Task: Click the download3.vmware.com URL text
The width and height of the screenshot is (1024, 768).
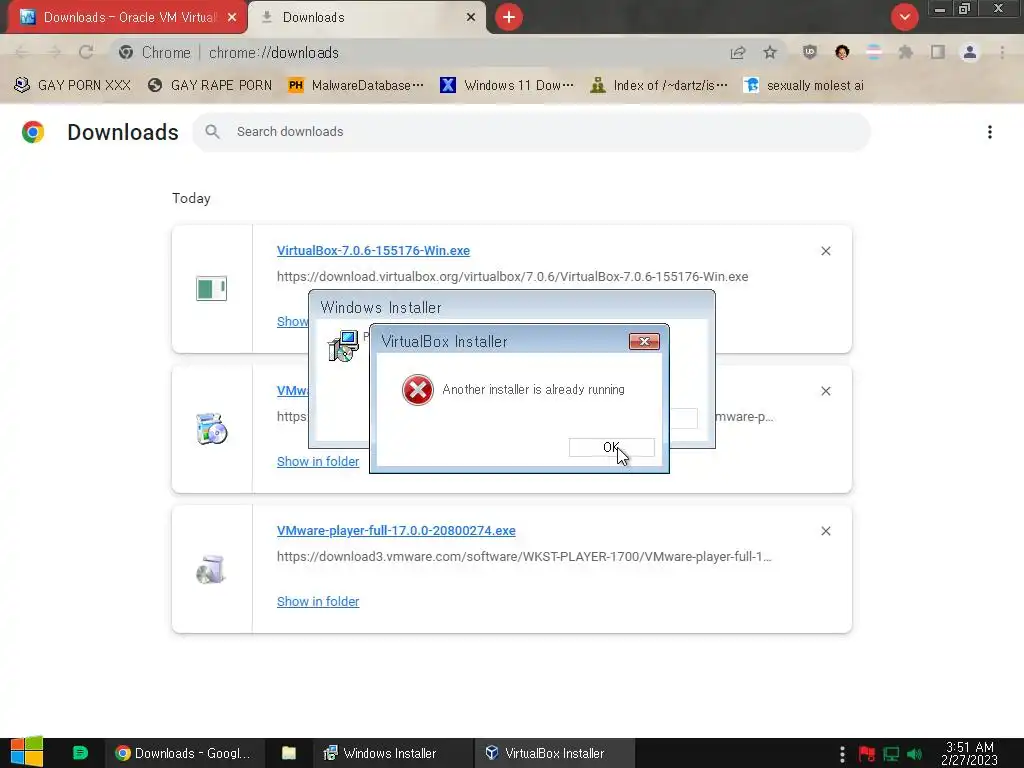Action: (x=524, y=557)
